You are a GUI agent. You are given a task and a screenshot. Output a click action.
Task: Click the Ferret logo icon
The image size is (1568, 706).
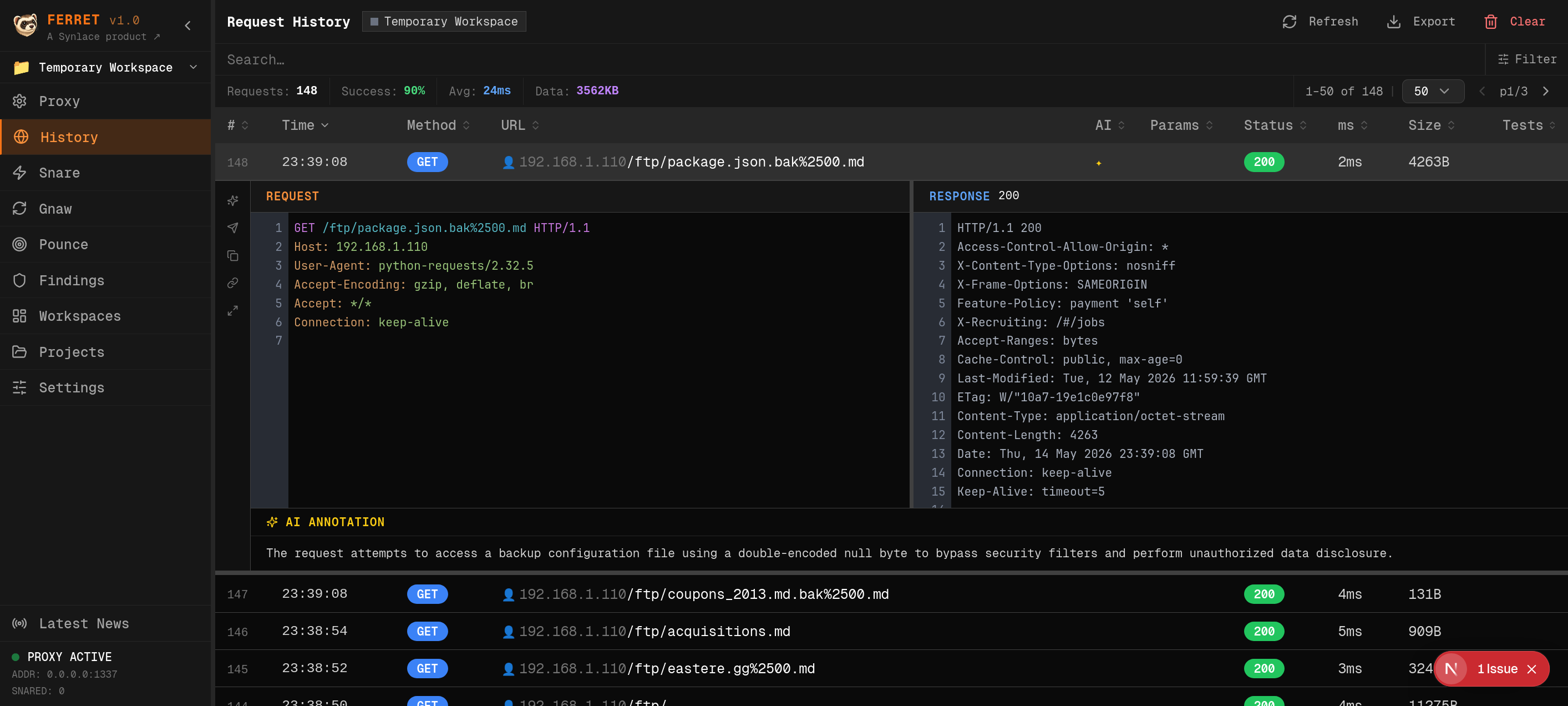[x=25, y=25]
